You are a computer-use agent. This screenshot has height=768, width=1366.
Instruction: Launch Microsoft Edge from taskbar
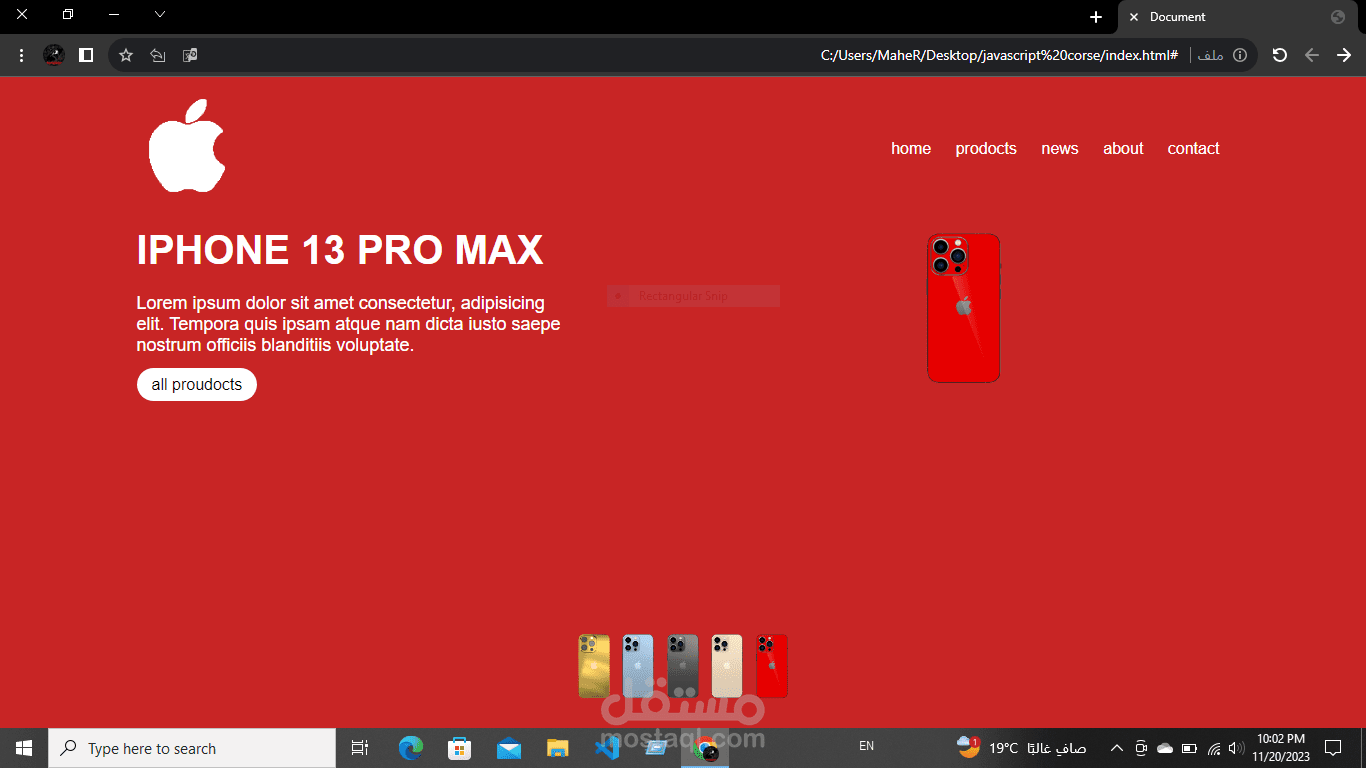click(411, 748)
